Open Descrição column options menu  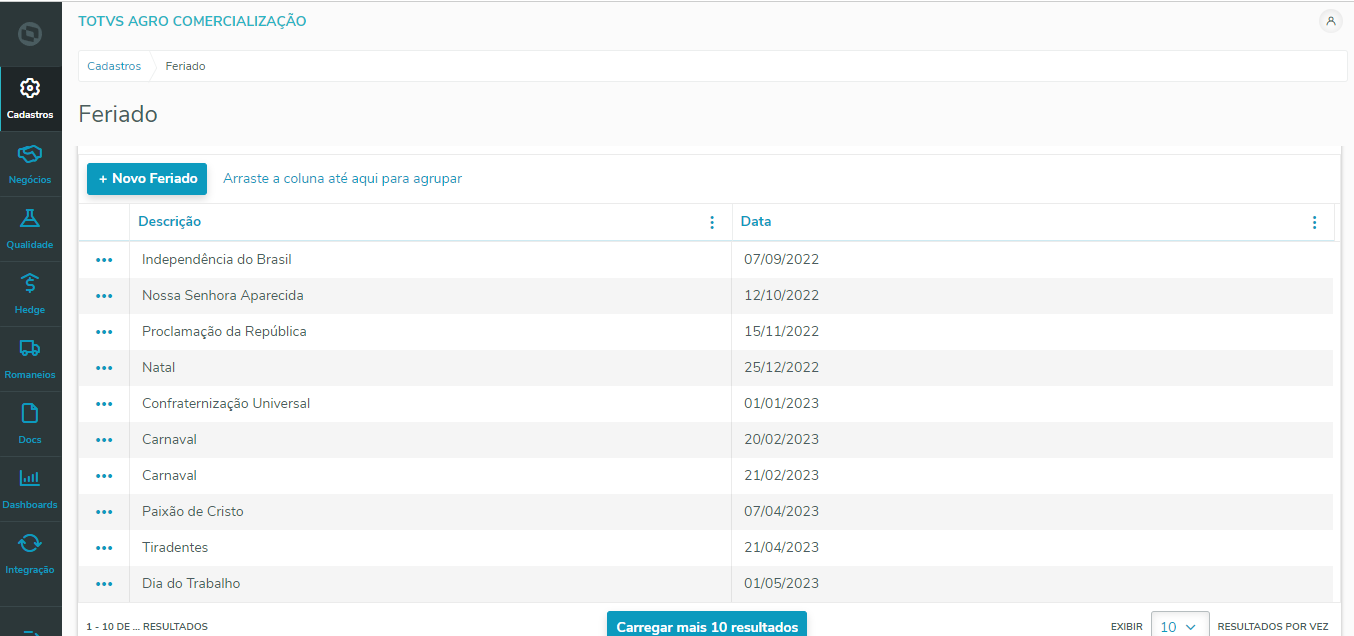coord(712,222)
